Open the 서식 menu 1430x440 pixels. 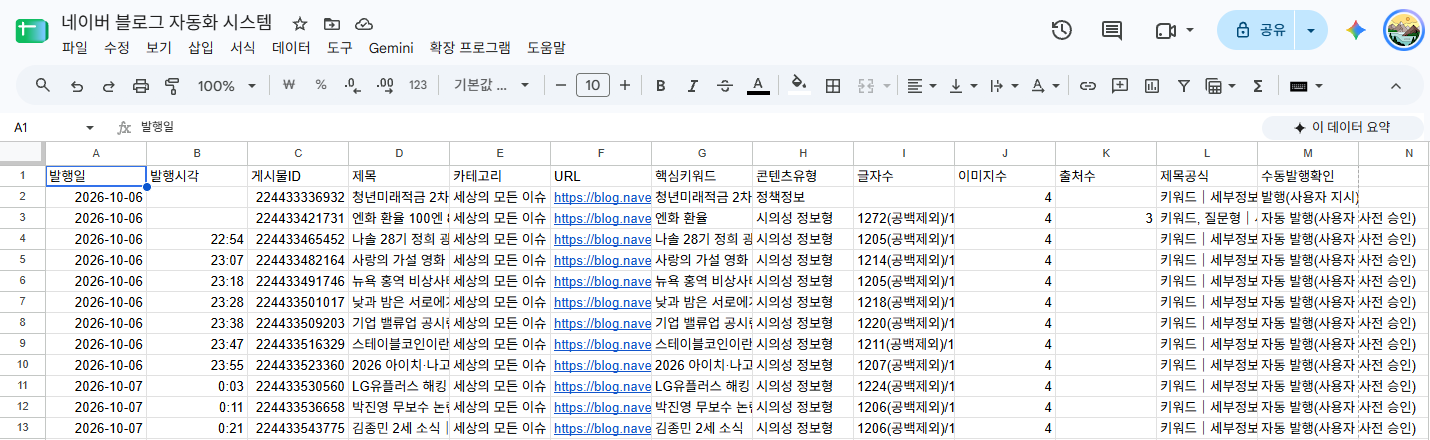click(x=243, y=47)
